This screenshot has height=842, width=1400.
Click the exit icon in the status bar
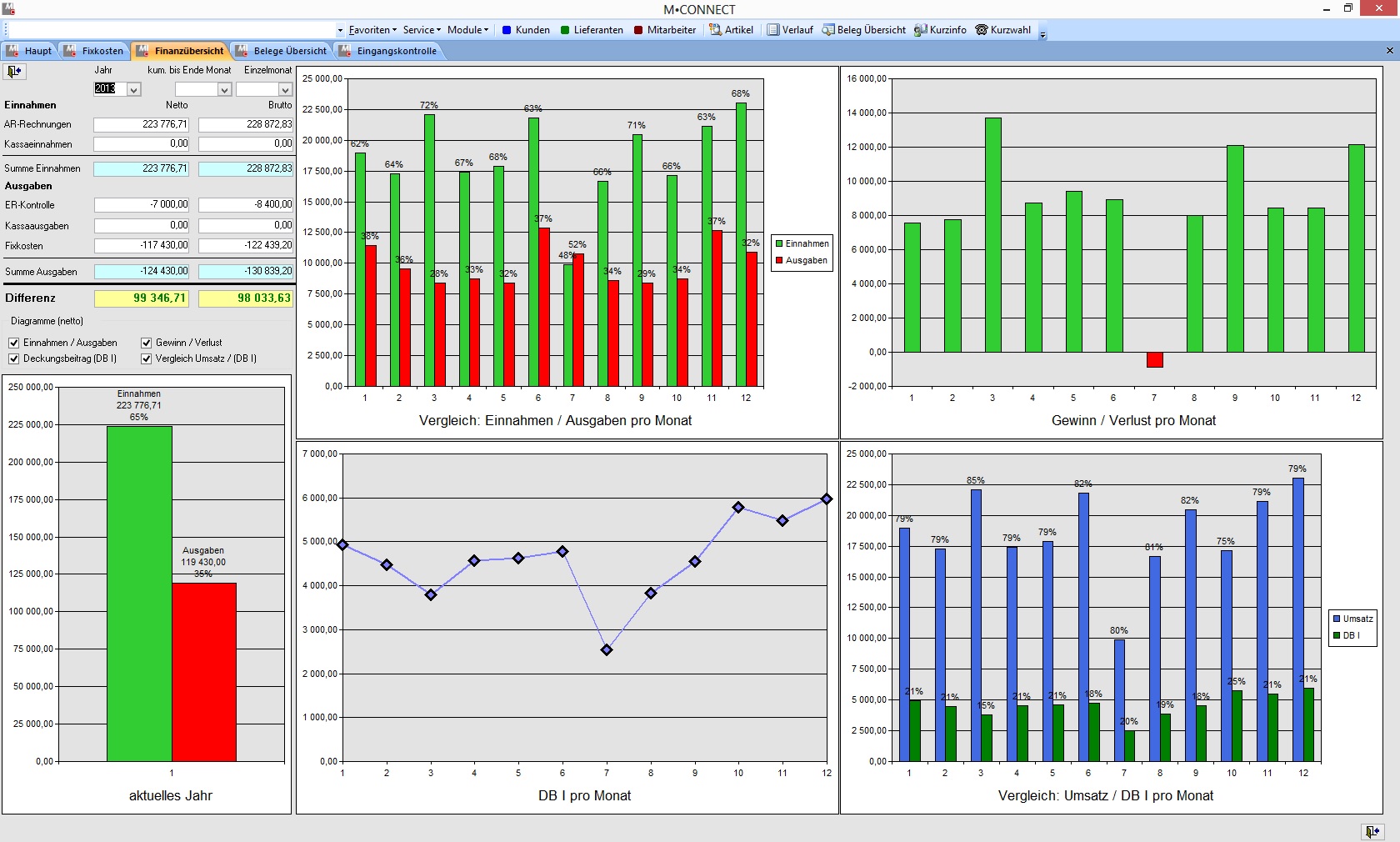(1372, 831)
